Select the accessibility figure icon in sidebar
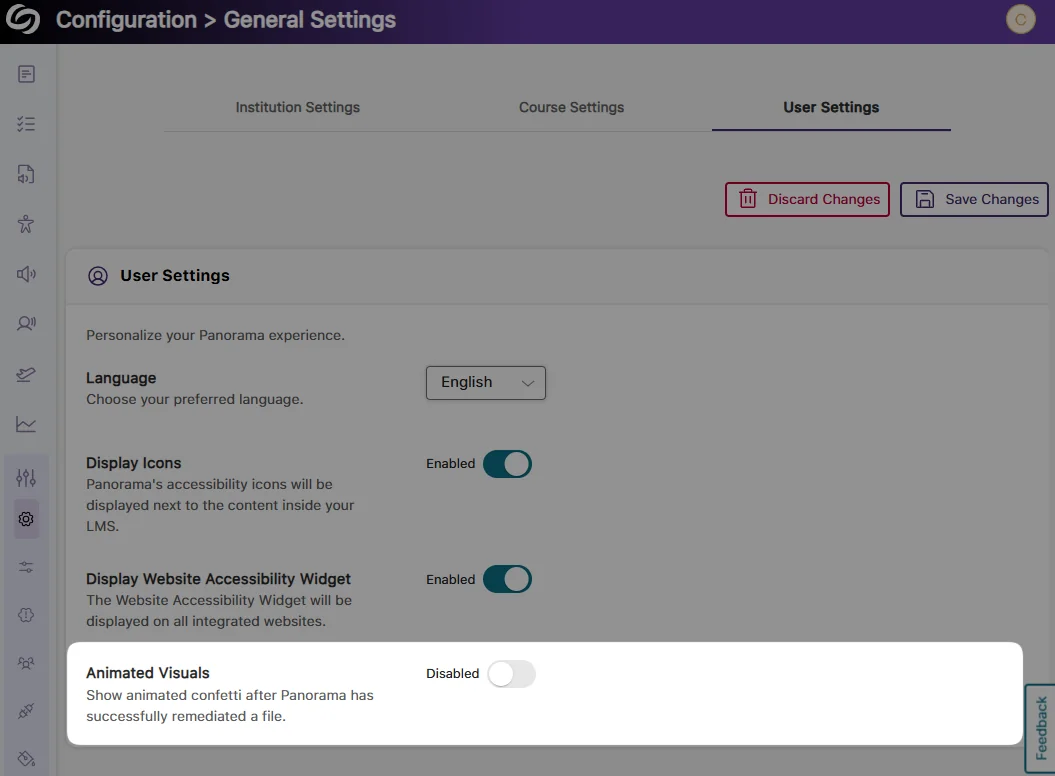Screen dimensions: 1055x776 pos(26,224)
